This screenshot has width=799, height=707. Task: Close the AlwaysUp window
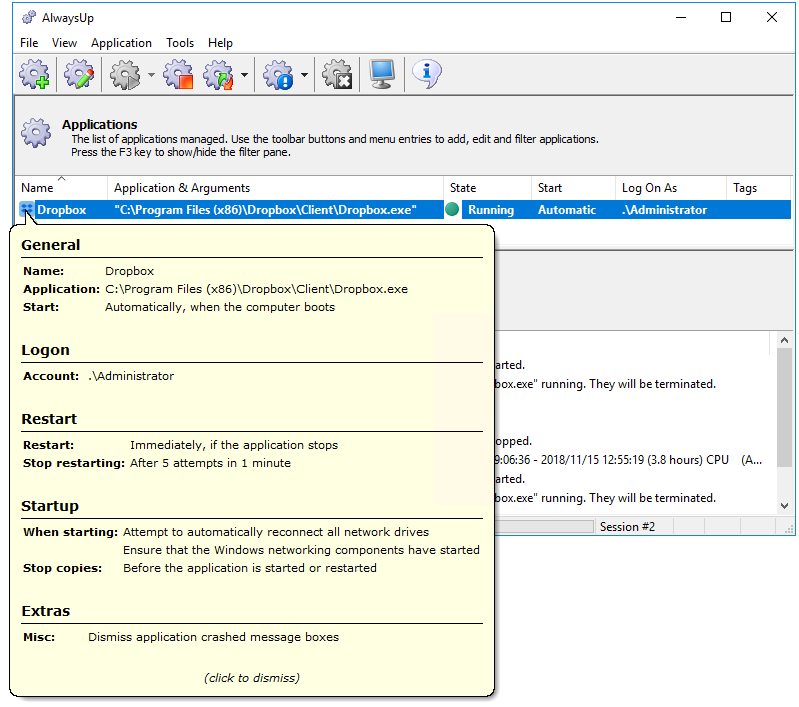tap(771, 17)
